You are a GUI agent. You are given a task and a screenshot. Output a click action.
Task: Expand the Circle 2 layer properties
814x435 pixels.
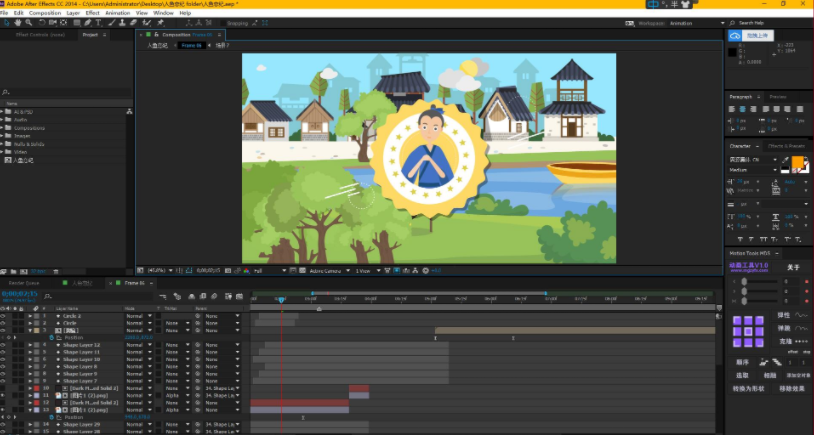[x=30, y=316]
